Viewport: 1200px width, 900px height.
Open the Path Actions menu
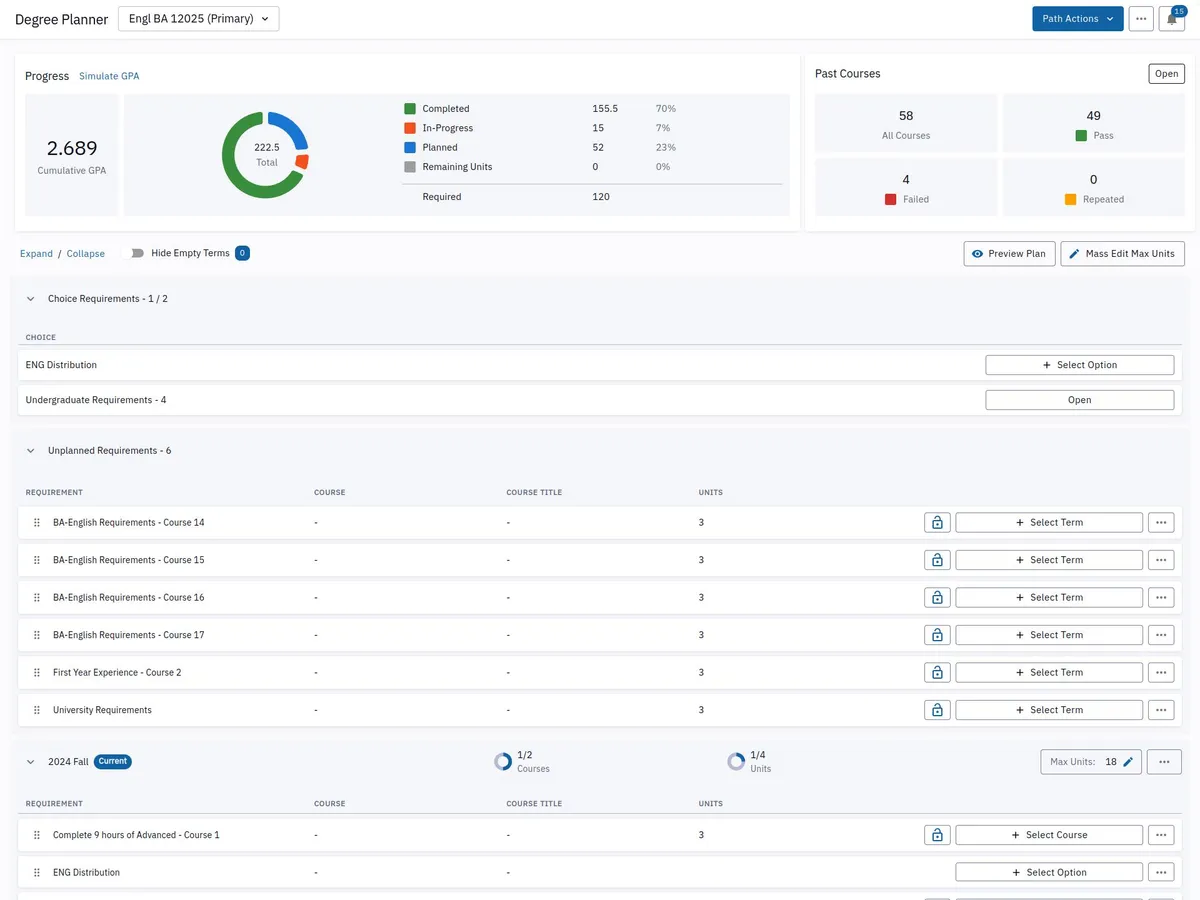pos(1077,19)
